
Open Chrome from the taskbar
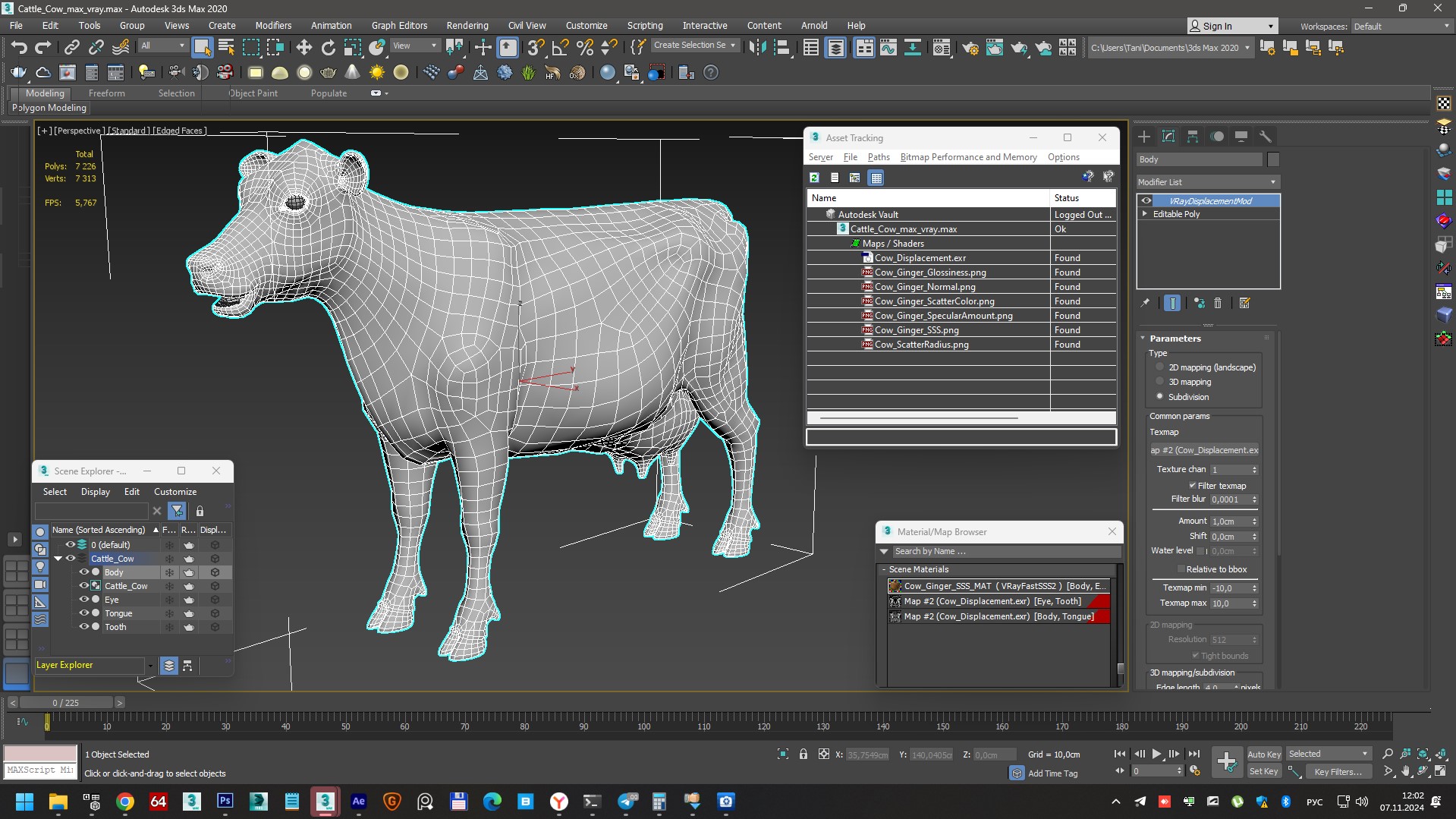pyautogui.click(x=125, y=802)
